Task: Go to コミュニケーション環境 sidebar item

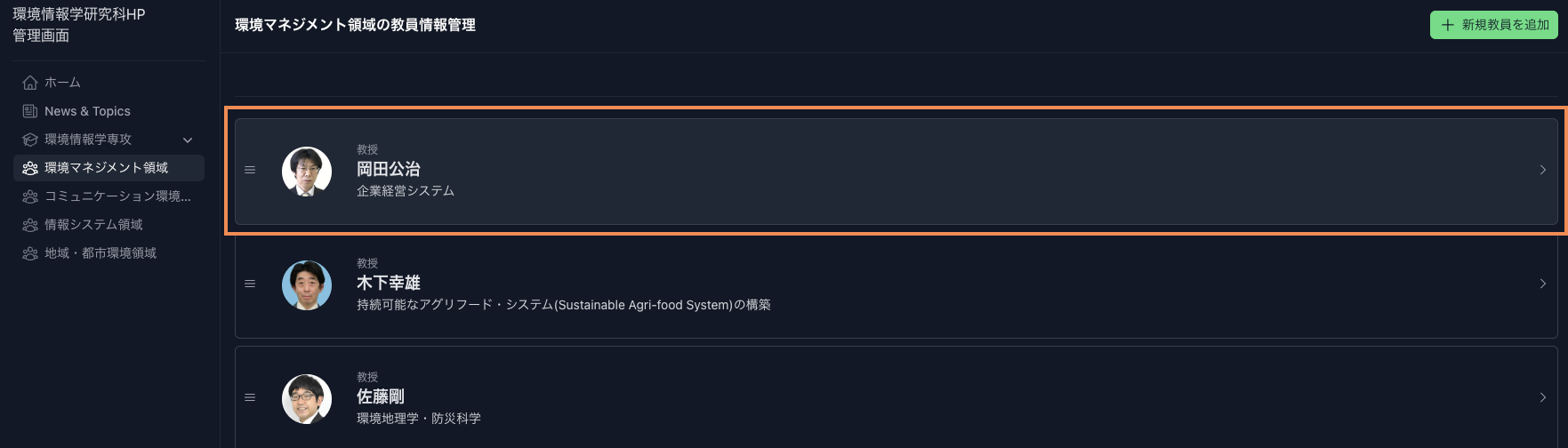Action: (x=117, y=196)
